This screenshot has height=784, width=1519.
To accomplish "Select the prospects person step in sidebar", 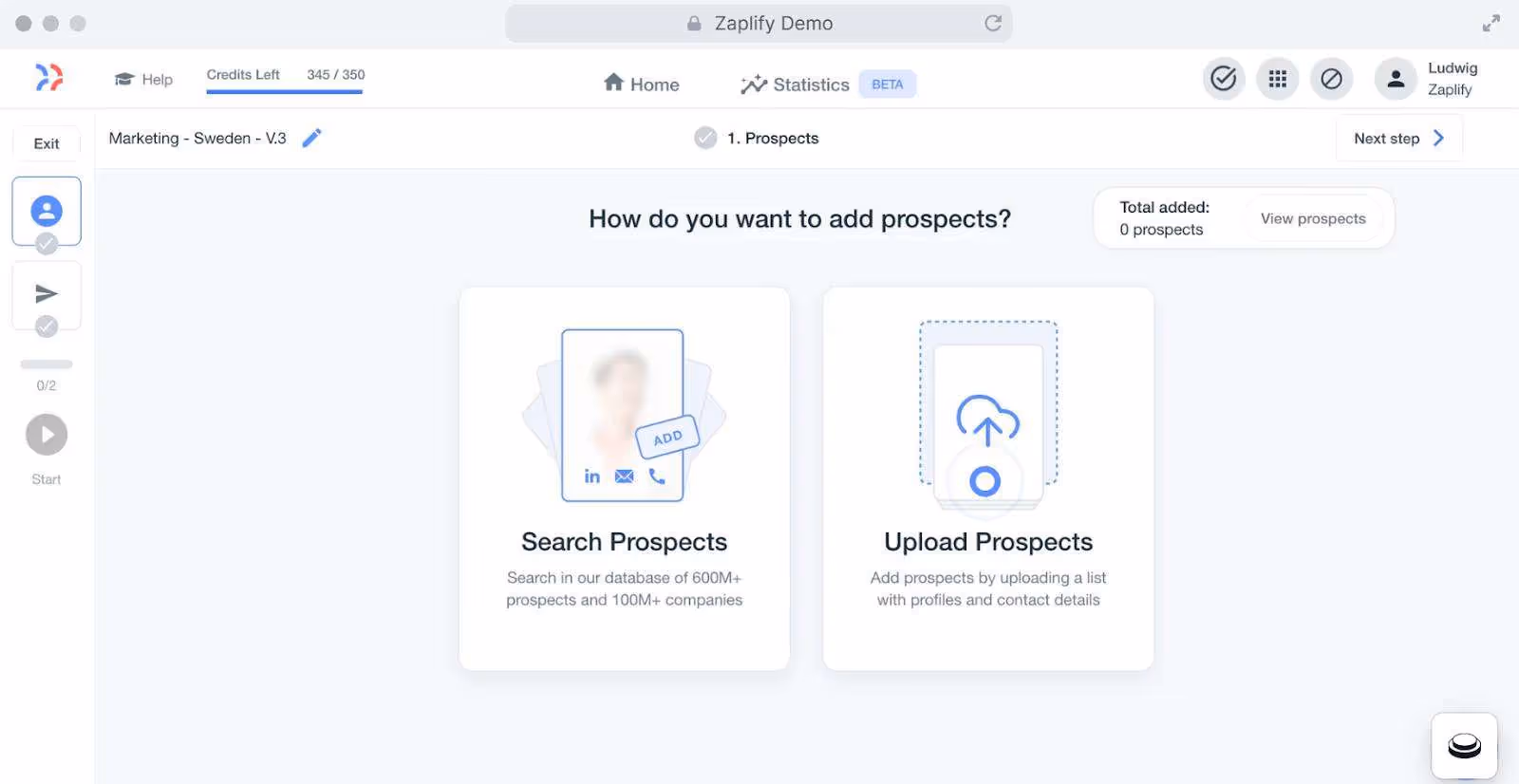I will [x=47, y=211].
